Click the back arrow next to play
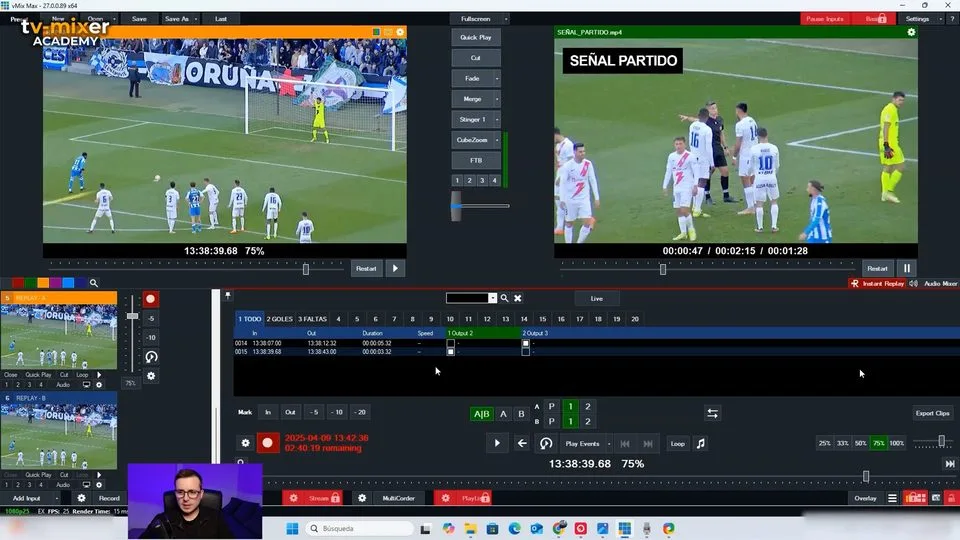The width and height of the screenshot is (960, 540). tap(522, 443)
